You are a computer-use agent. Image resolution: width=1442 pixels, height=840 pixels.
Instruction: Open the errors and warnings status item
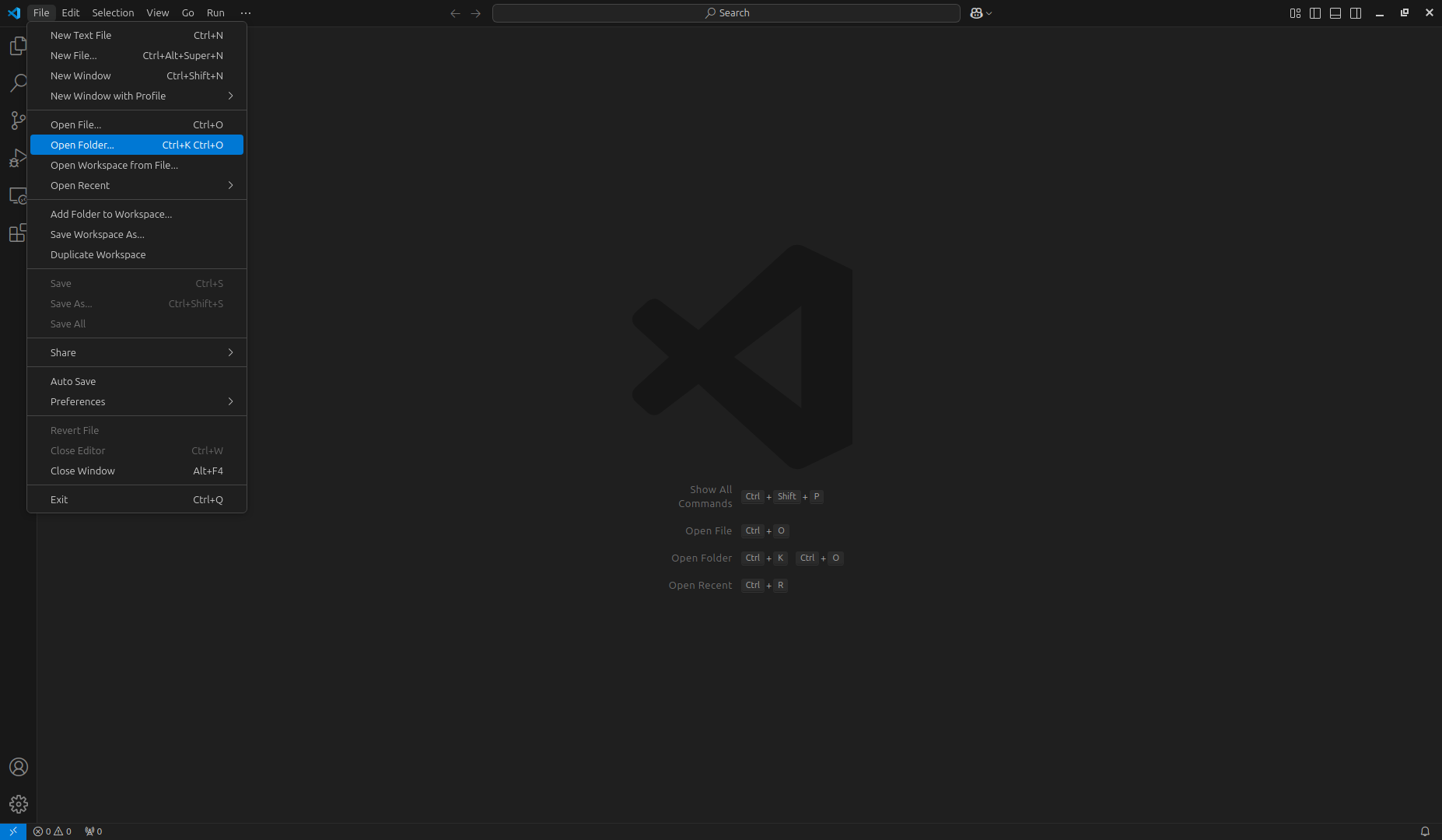[52, 831]
